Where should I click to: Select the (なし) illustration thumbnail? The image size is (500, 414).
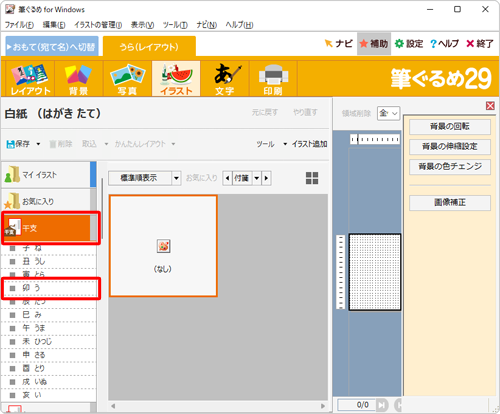pyautogui.click(x=163, y=246)
